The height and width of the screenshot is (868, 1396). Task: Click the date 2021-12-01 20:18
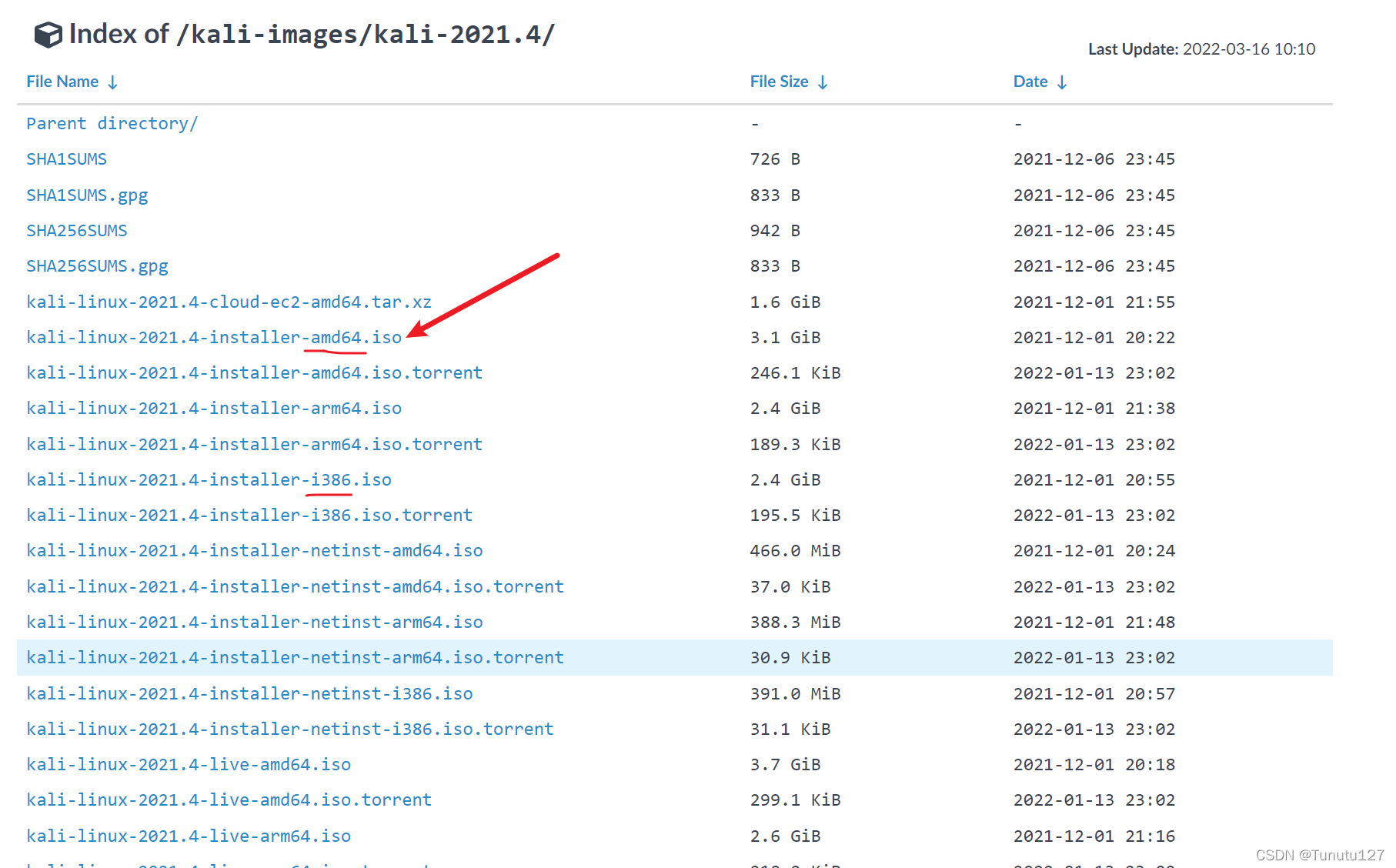[x=1094, y=765]
